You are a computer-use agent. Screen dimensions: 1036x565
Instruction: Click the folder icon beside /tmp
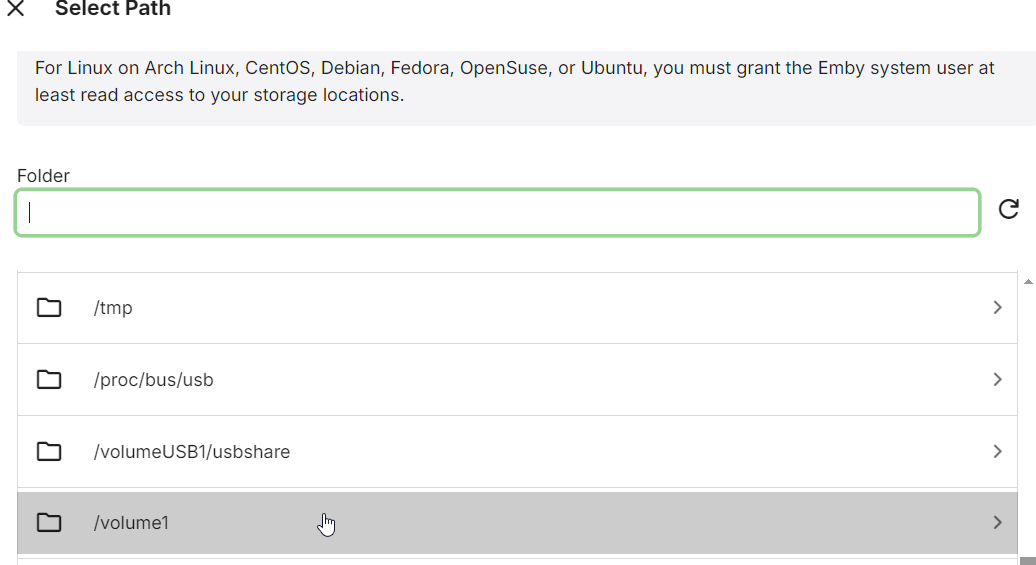pyautogui.click(x=49, y=308)
